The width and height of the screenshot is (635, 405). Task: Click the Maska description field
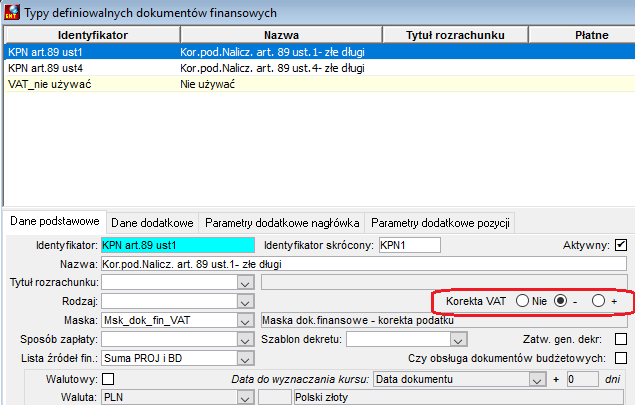coord(444,320)
